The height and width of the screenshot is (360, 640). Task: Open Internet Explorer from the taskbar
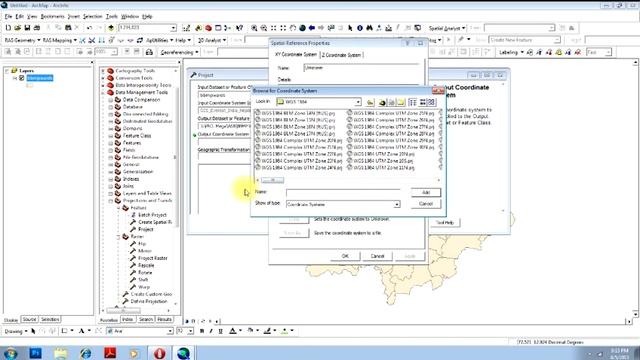tap(85, 353)
